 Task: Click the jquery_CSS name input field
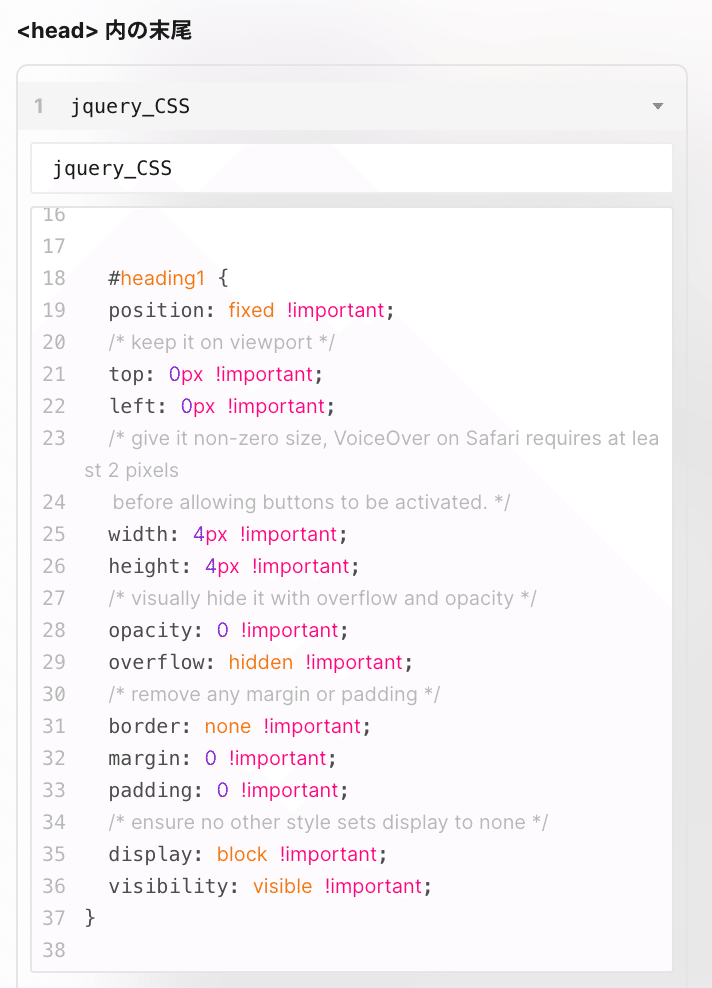[x=350, y=168]
